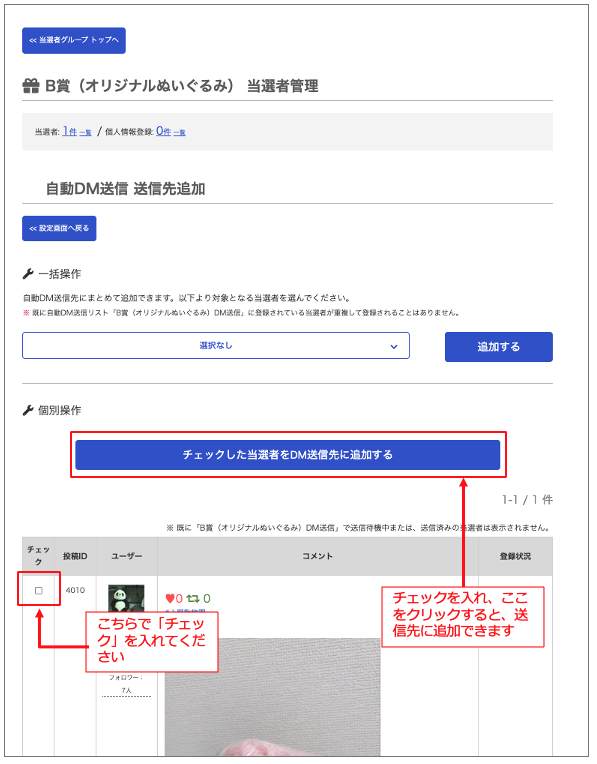The height and width of the screenshot is (764, 597).
Task: Click the チェック column header
Action: pos(39,556)
